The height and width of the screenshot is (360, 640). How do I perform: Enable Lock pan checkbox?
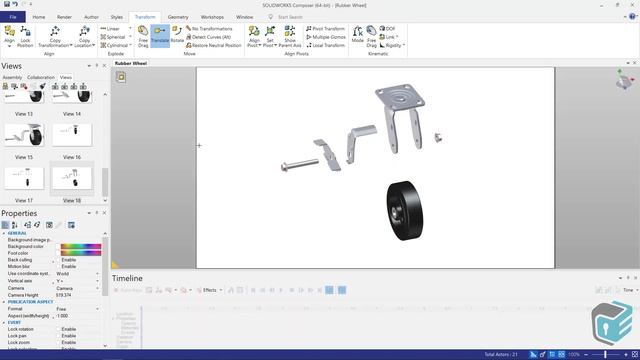tap(58, 336)
